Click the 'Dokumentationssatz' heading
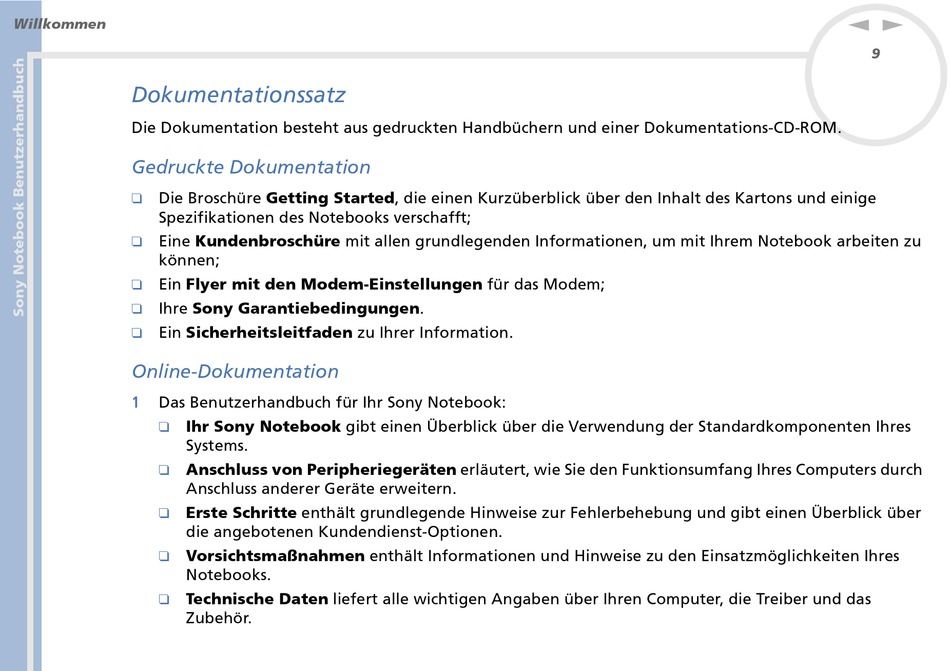This screenshot has width=950, height=671. (239, 94)
